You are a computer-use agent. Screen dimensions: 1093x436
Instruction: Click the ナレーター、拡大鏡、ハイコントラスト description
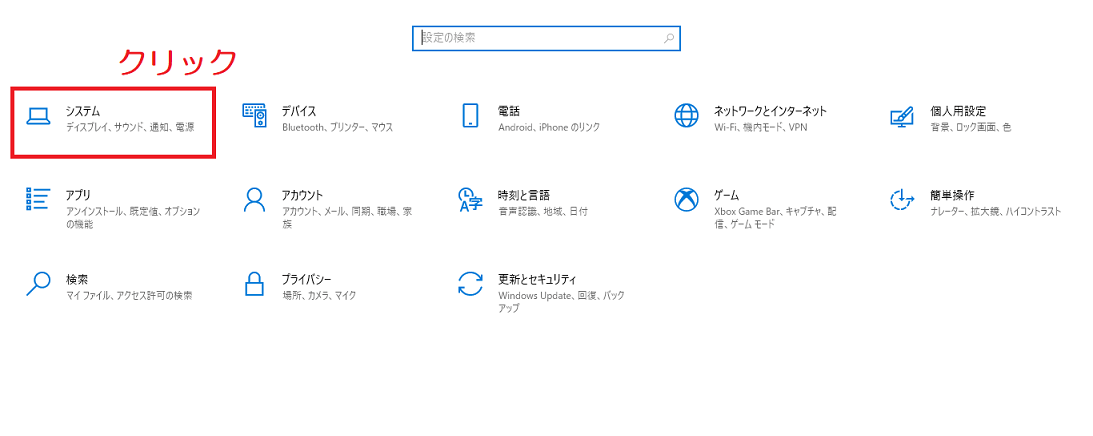pyautogui.click(x=995, y=211)
